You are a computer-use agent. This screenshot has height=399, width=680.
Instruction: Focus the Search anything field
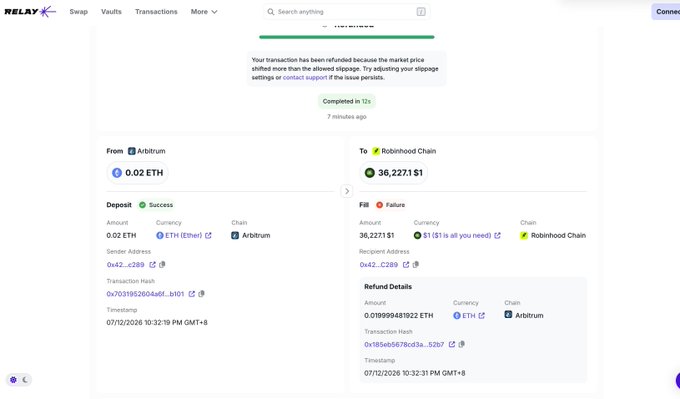(346, 12)
